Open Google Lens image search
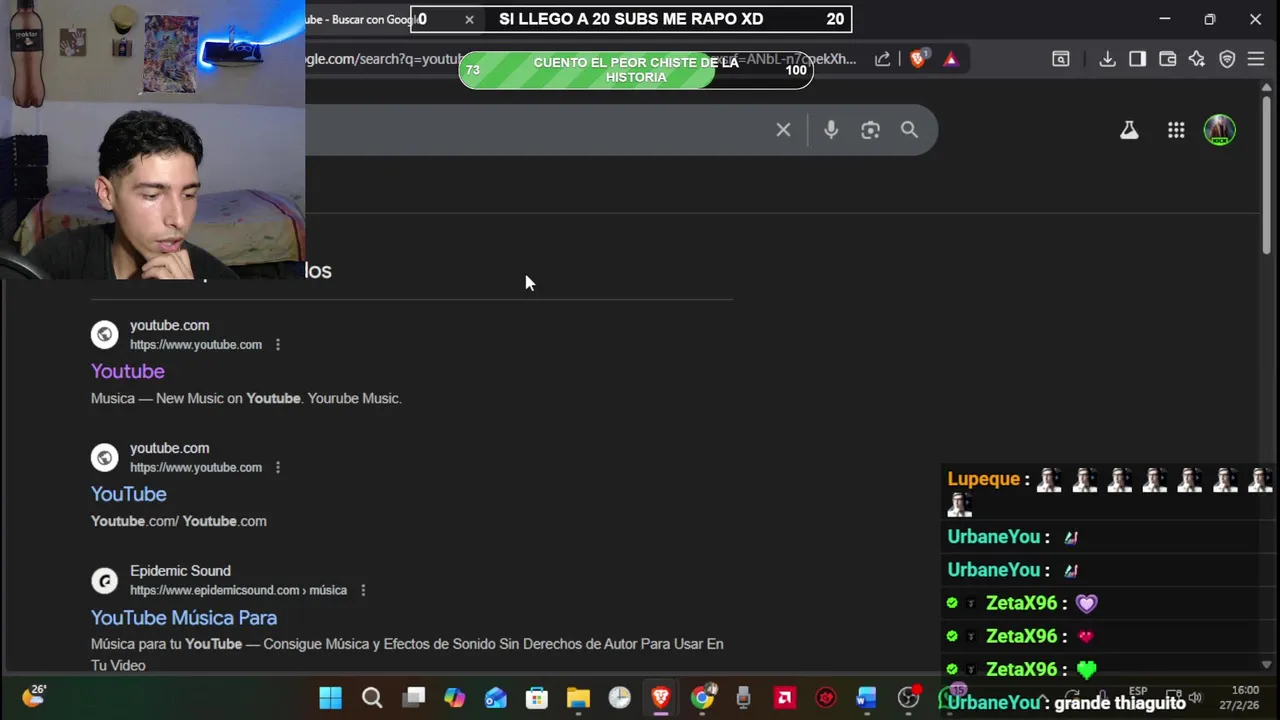 [870, 130]
